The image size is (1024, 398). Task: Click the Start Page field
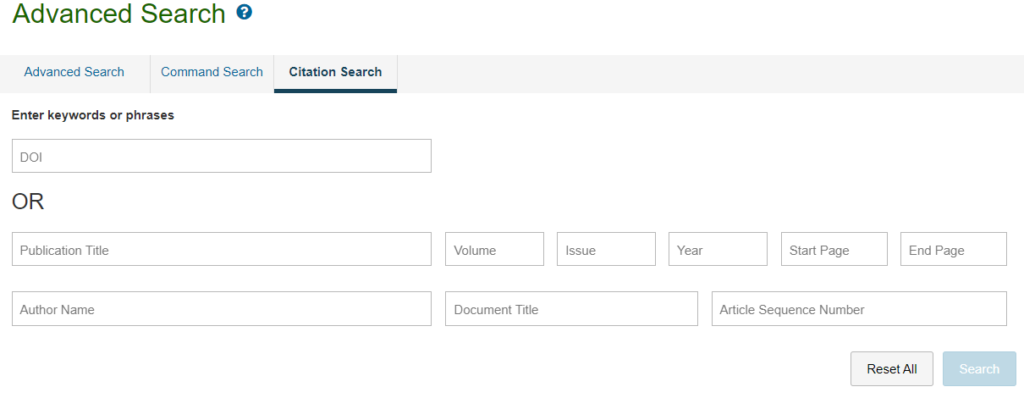coord(834,249)
